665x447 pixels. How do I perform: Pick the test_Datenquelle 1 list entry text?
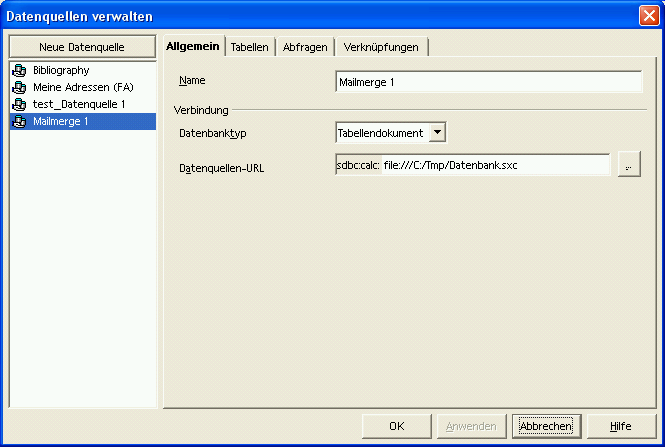point(79,105)
